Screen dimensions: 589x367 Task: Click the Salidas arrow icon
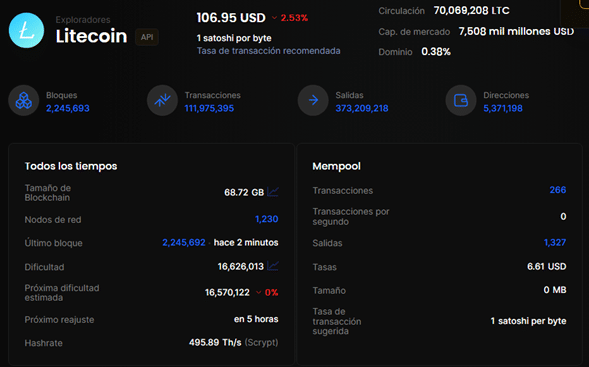click(x=313, y=100)
